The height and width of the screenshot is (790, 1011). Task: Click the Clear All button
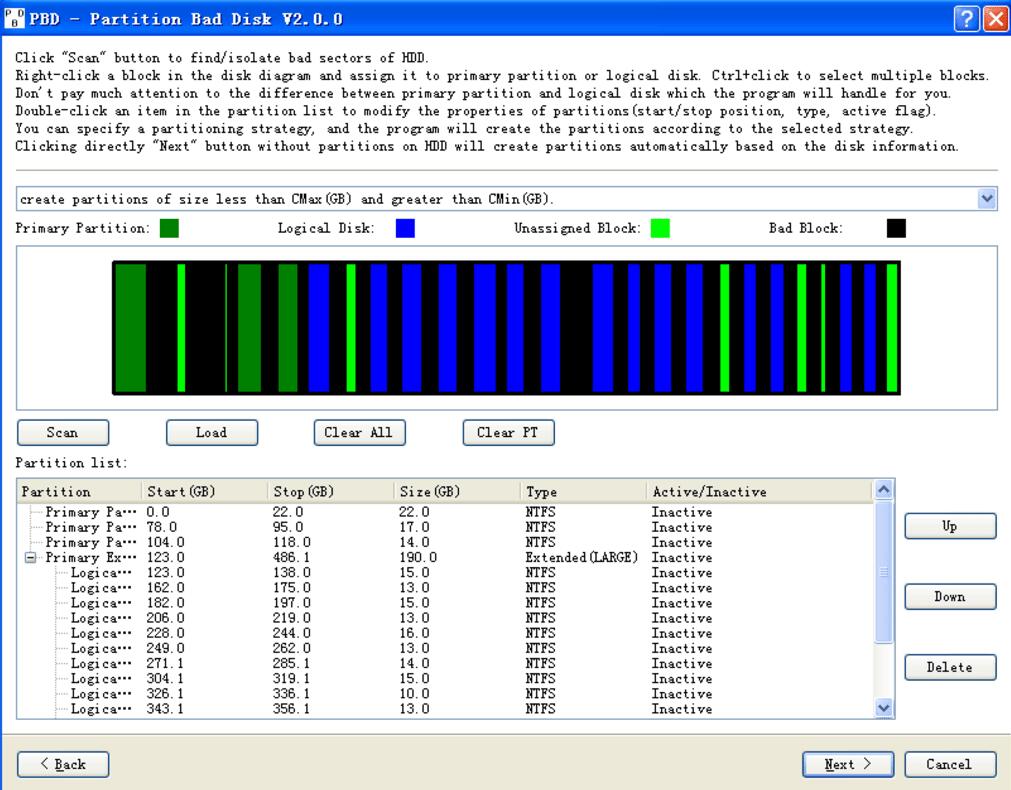359,432
